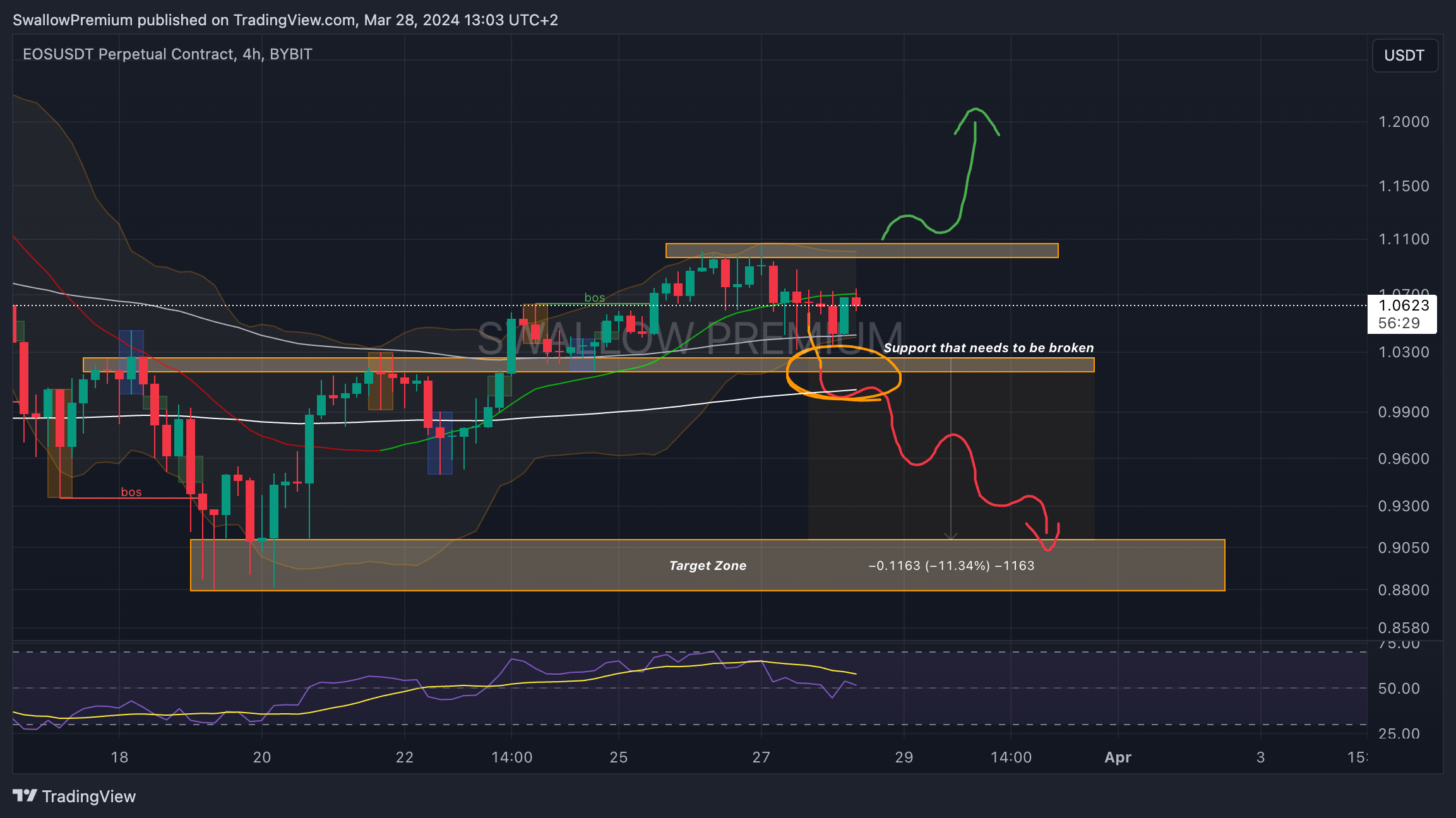
Task: Click the published-on TradingView.com header text
Action: click(x=285, y=20)
